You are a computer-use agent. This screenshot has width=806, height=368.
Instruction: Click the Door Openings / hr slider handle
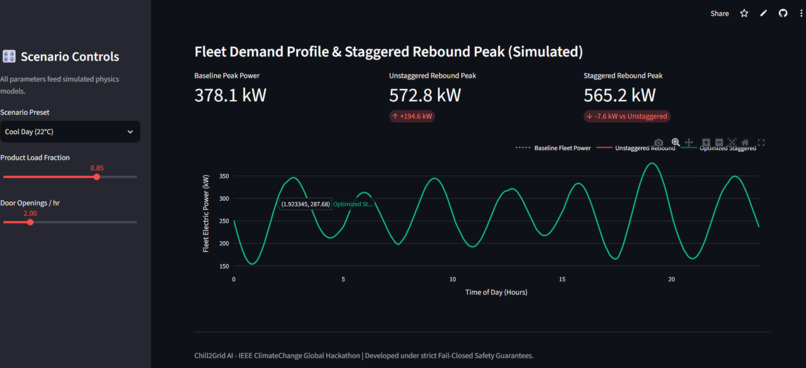[x=30, y=222]
